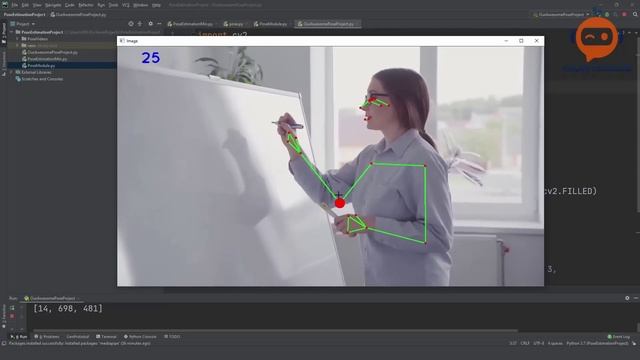Hide the Project panel with minus icon
Screen dimensions: 640x360
point(159,24)
